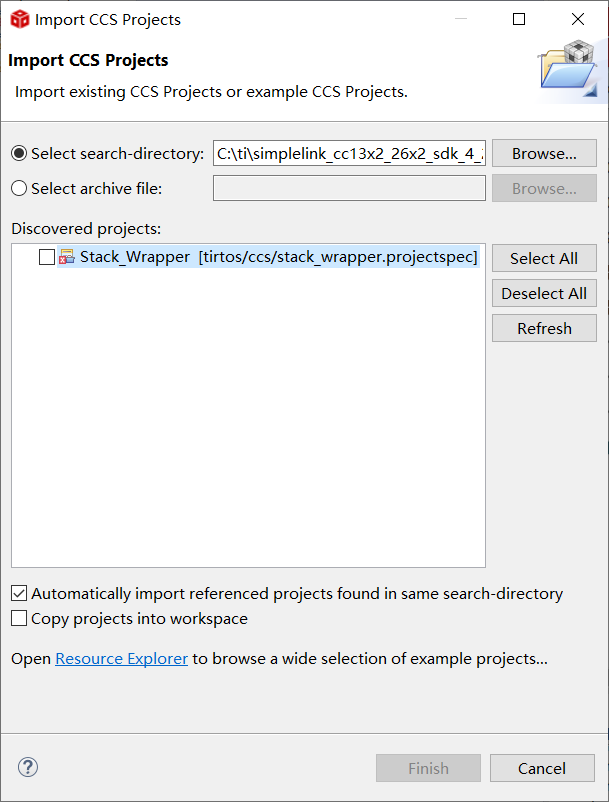Select the search-directory radio button
Screen dimensions: 609x802
[x=19, y=154]
